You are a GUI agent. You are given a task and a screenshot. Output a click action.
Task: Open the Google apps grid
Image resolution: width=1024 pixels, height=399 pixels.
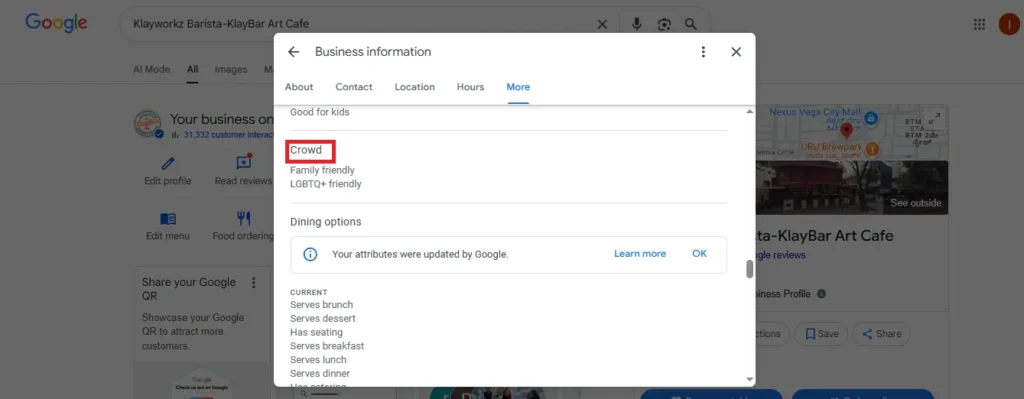point(979,24)
